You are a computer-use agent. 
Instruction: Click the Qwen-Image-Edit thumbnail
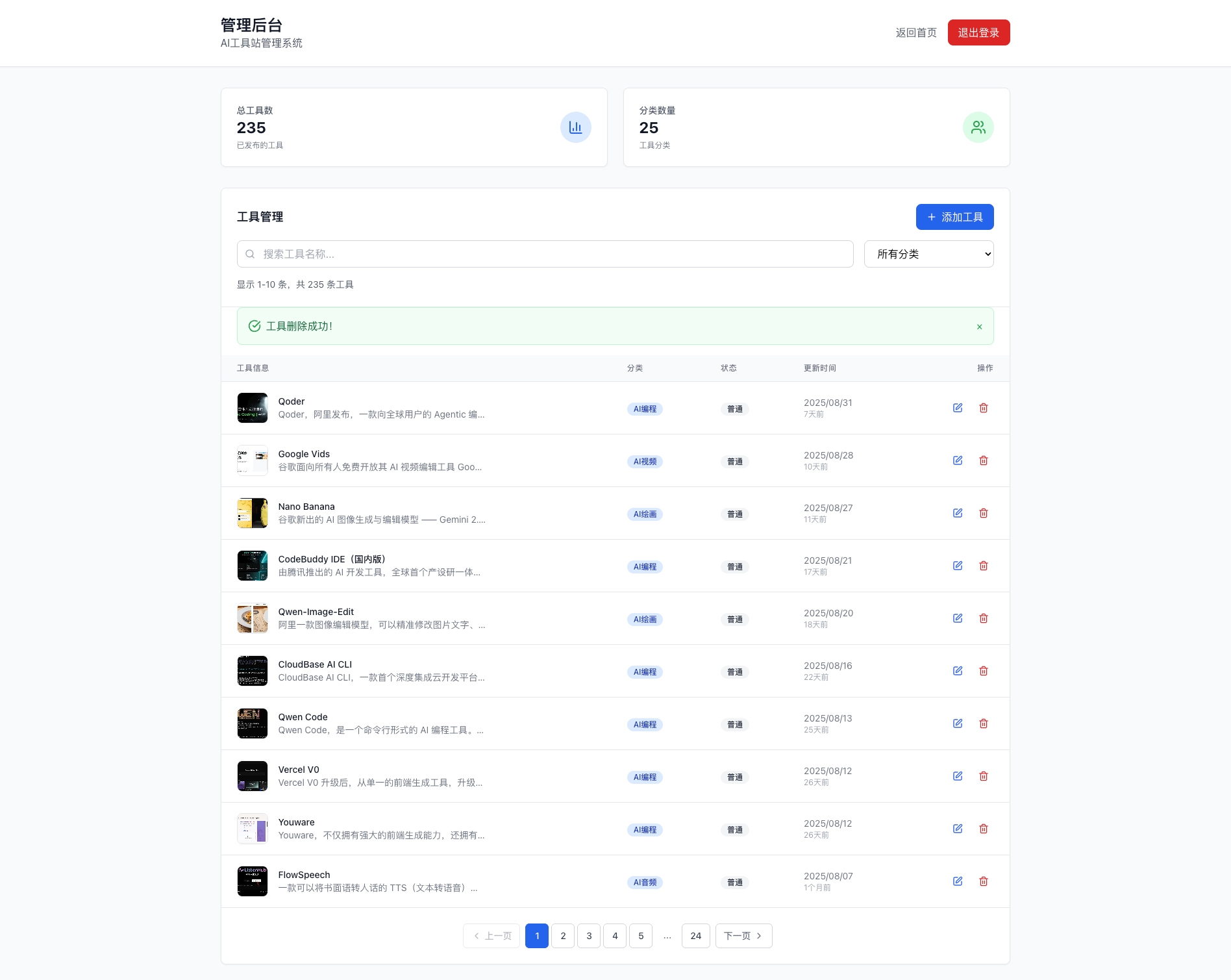pyautogui.click(x=253, y=618)
